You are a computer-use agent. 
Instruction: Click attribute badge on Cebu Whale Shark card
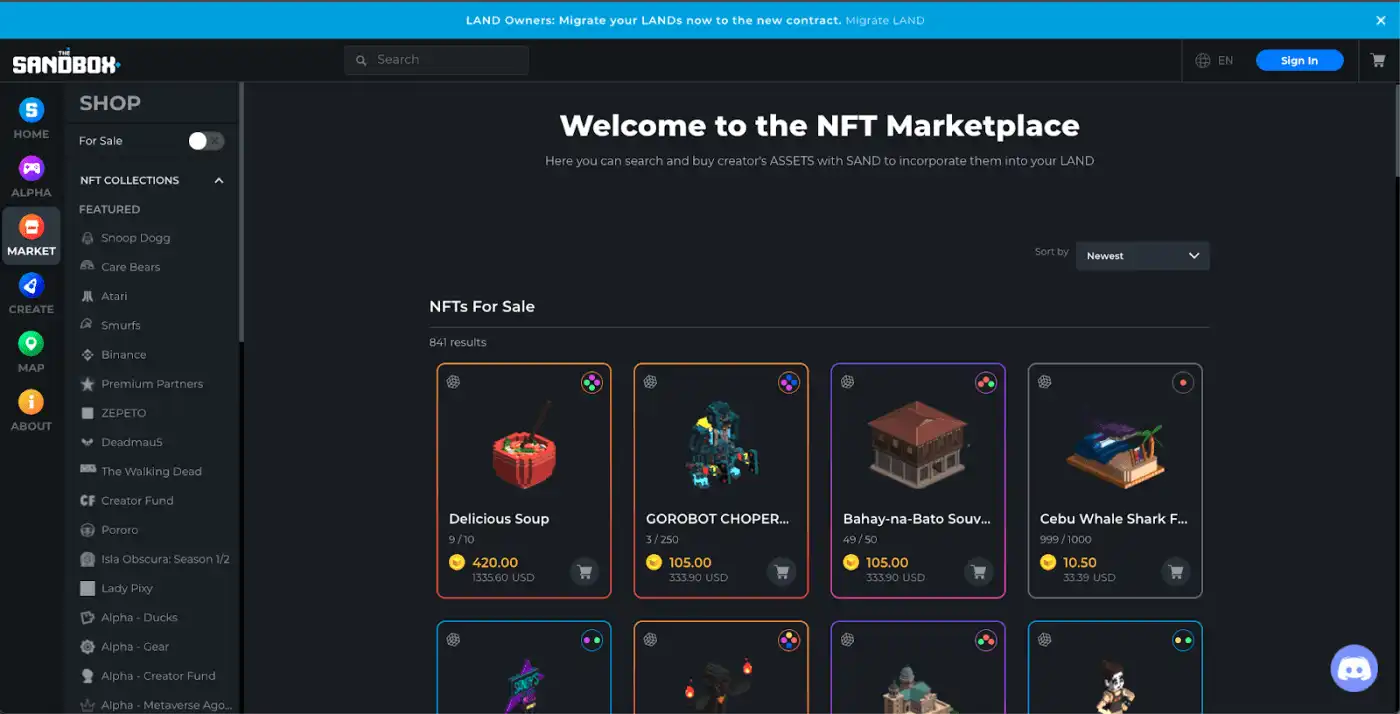pos(1183,383)
